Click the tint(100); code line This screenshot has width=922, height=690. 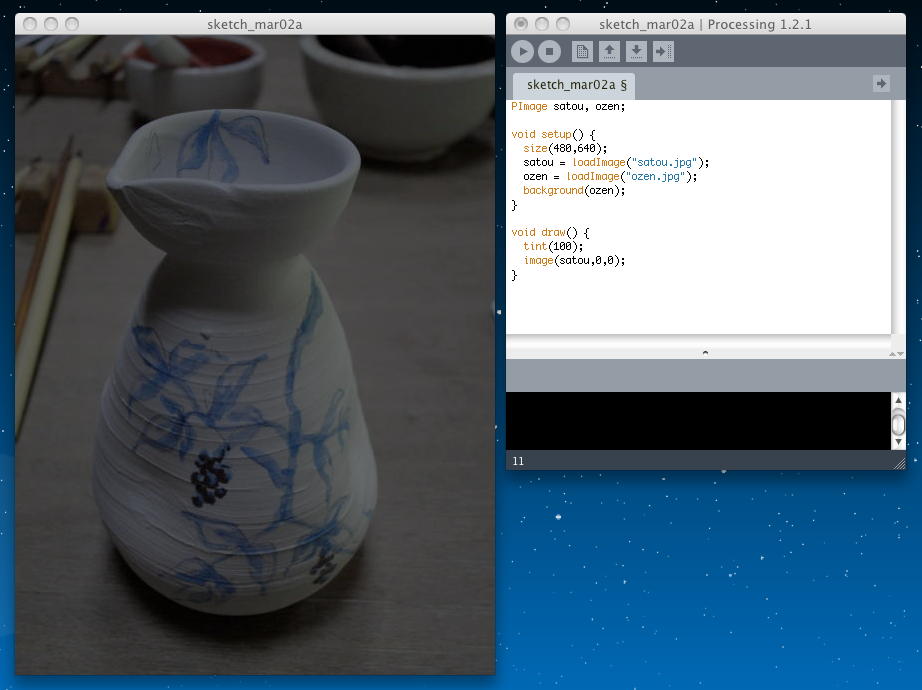pos(553,246)
